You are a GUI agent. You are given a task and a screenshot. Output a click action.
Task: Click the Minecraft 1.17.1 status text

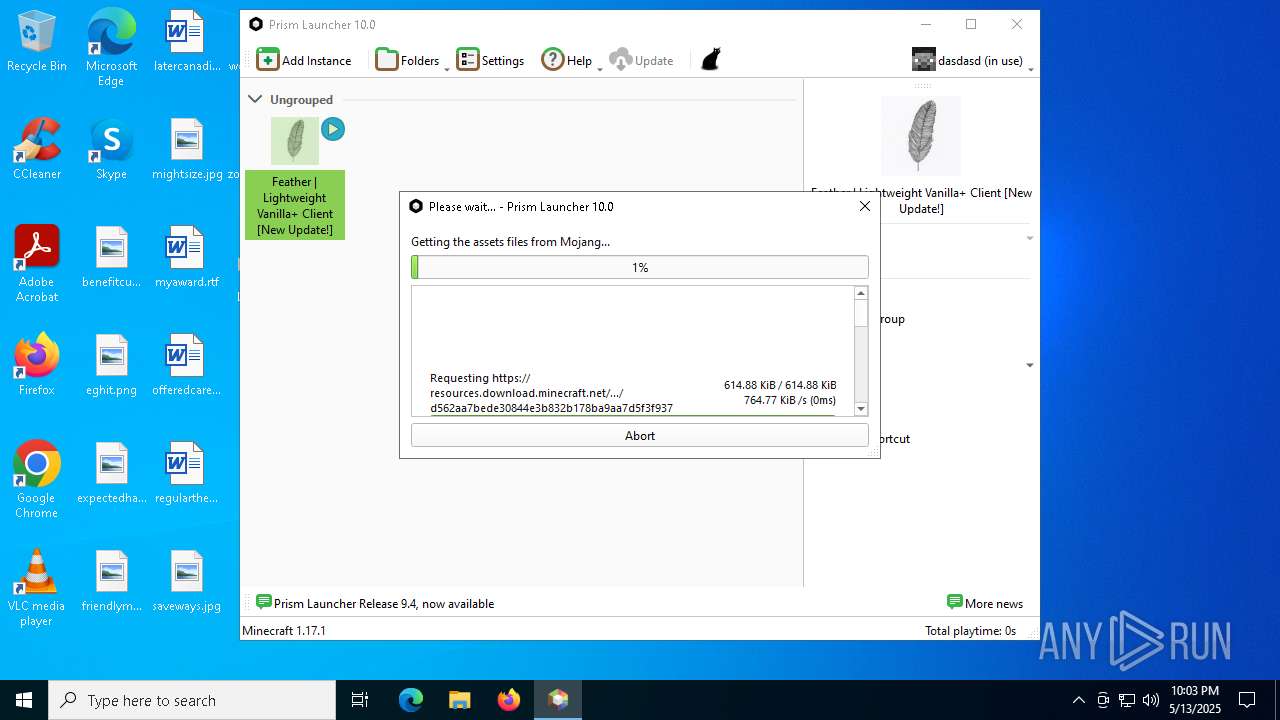pyautogui.click(x=285, y=630)
